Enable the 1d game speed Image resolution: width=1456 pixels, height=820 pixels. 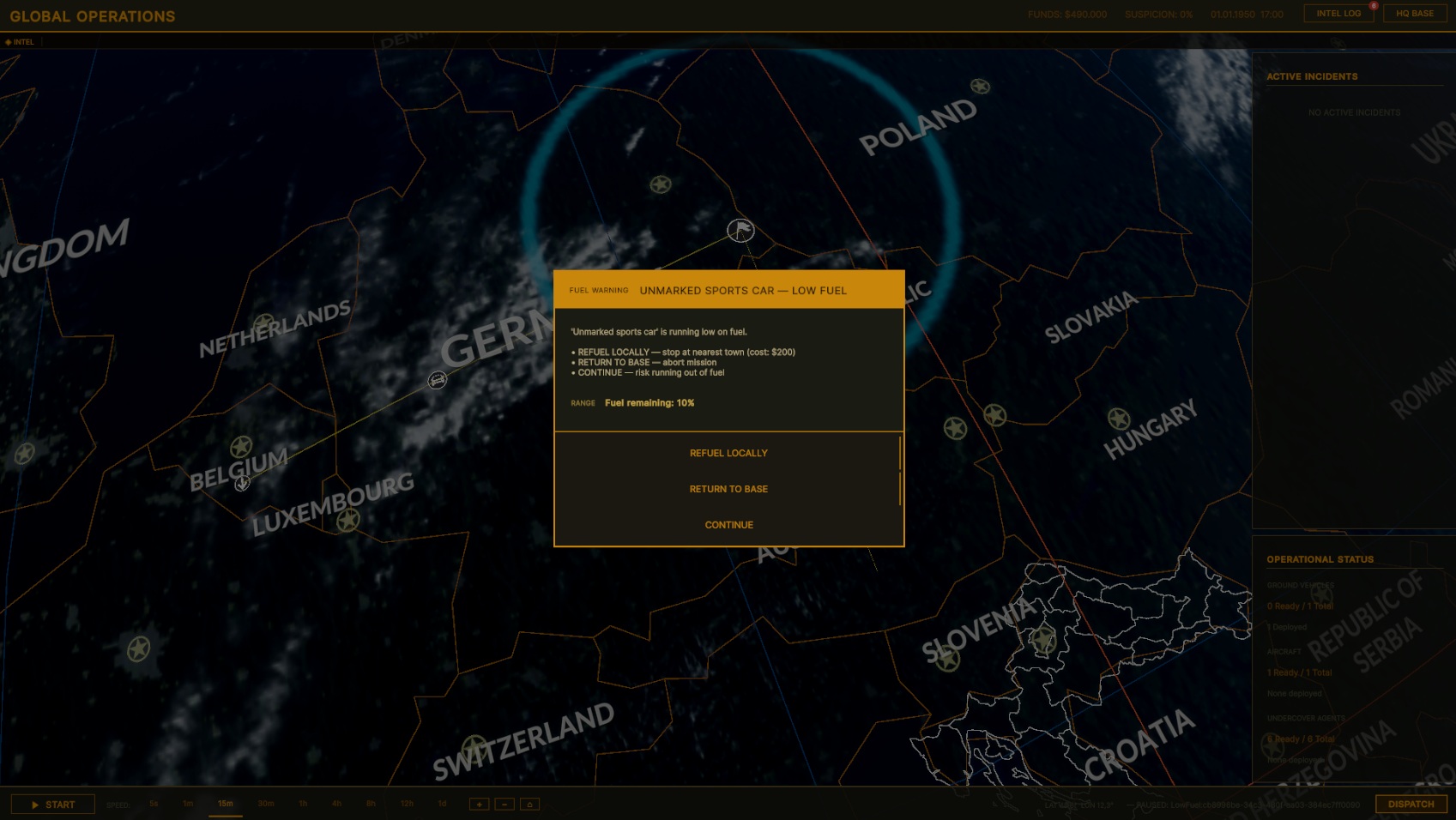442,804
